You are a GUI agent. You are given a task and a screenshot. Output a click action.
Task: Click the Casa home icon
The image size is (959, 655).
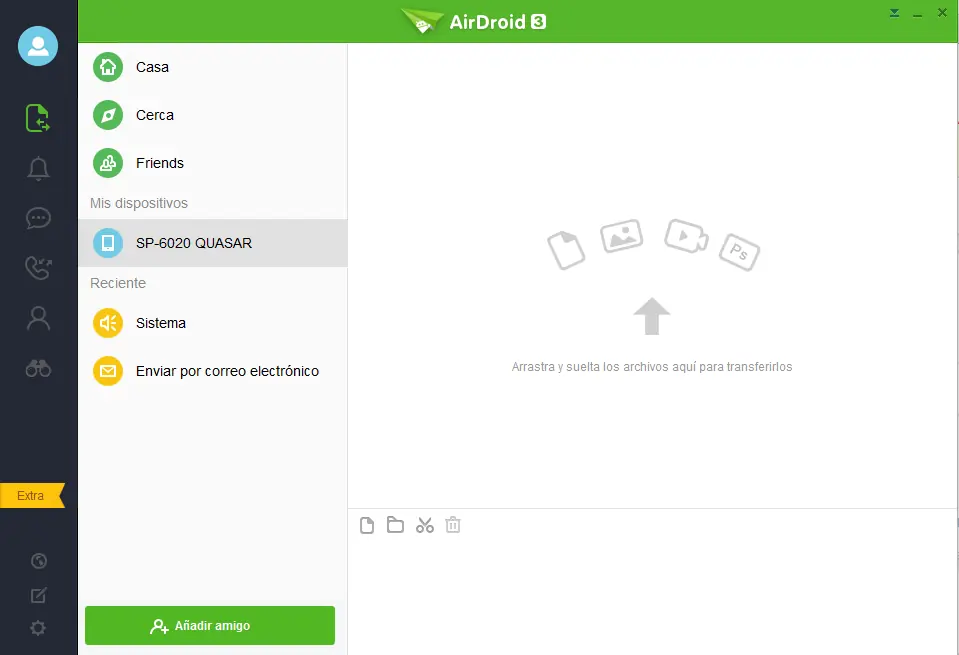coord(108,67)
